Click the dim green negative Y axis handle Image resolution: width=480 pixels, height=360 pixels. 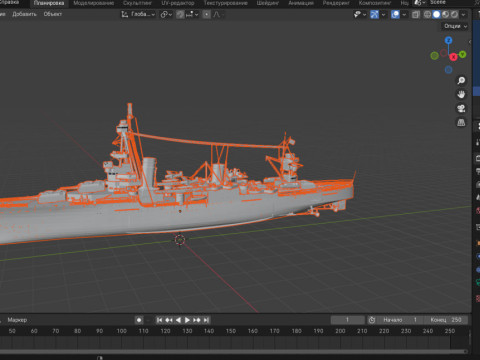[434, 56]
